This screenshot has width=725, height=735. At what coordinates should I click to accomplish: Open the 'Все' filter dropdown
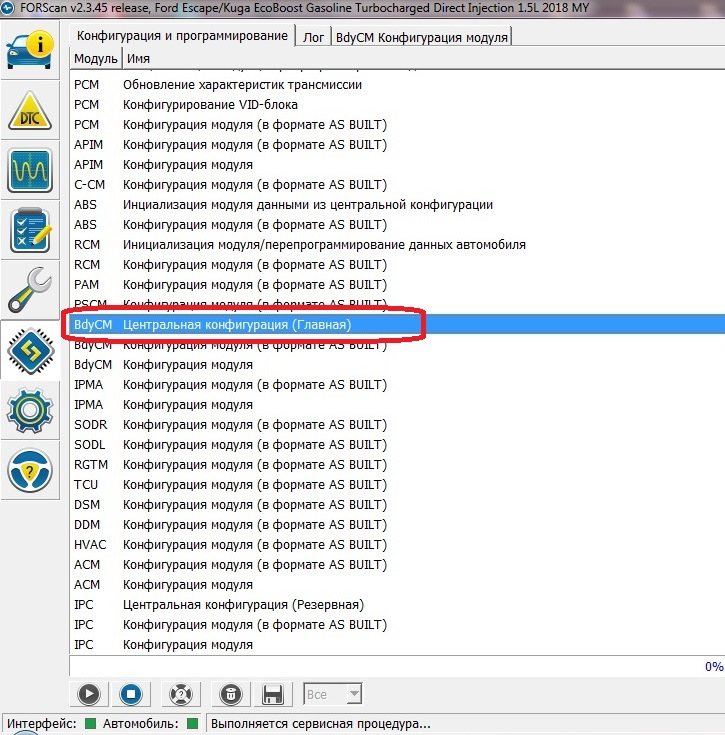click(x=333, y=694)
